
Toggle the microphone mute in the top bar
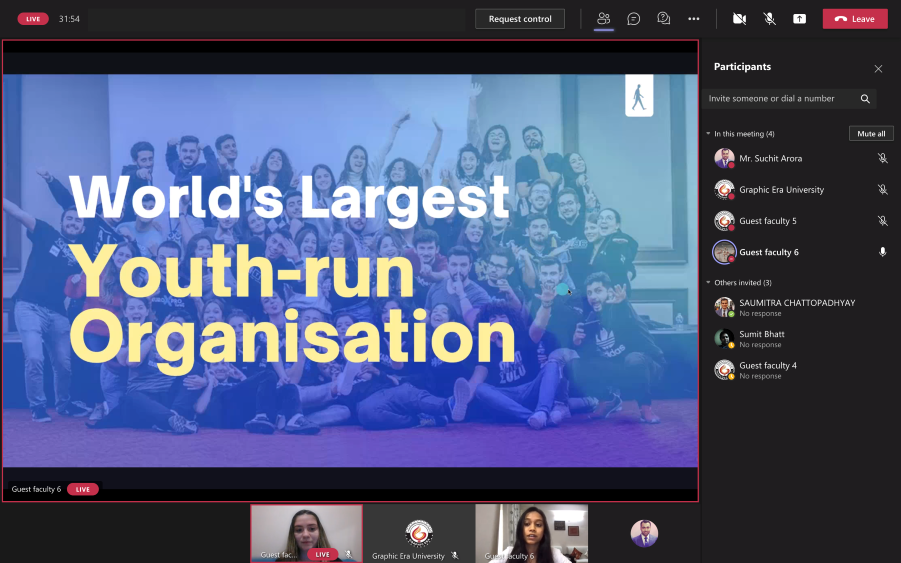[x=769, y=19]
